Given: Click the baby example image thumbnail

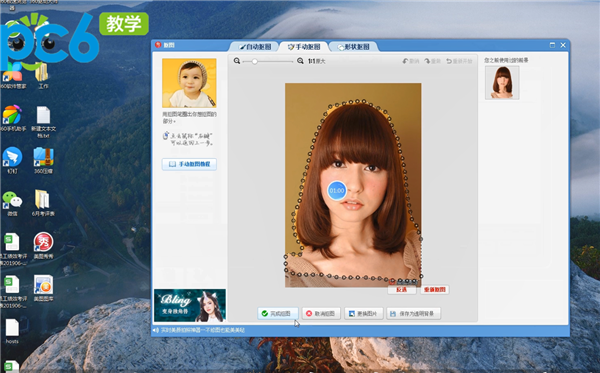Looking at the screenshot, I should point(189,83).
